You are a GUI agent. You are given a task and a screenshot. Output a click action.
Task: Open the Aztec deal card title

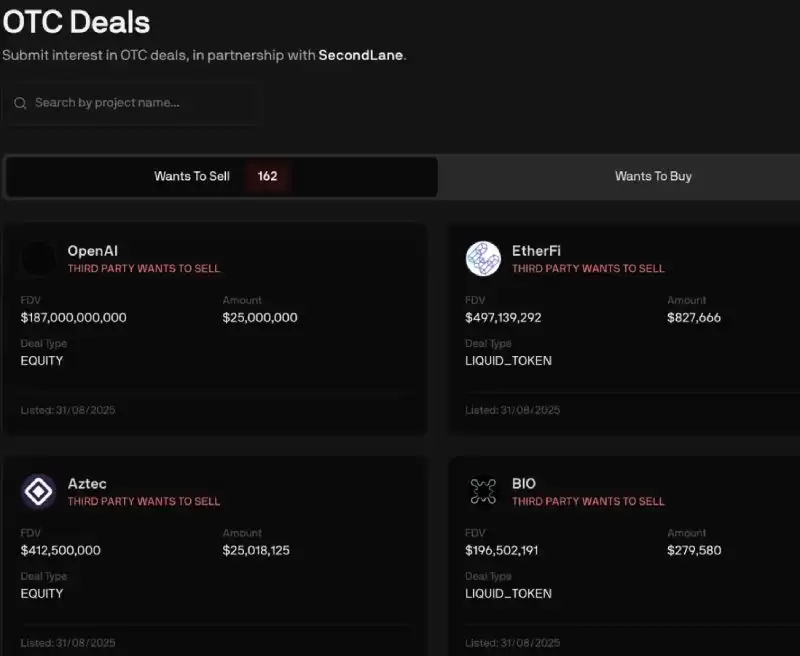coord(87,484)
